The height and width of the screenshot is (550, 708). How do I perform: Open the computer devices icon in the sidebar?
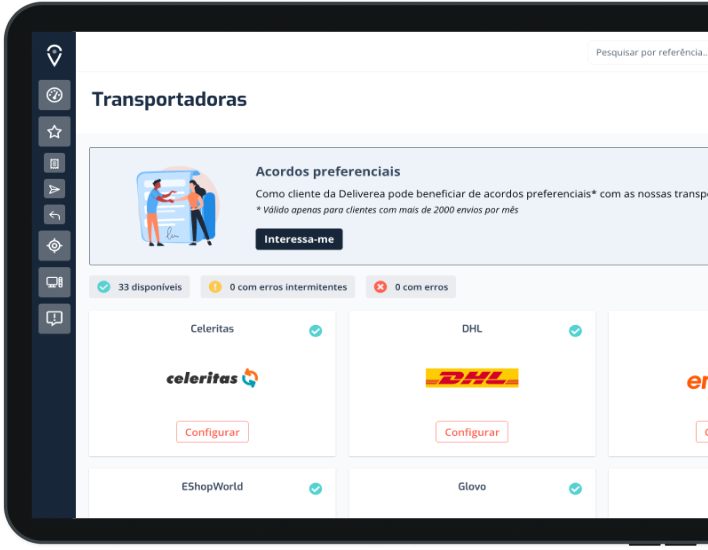tap(54, 282)
